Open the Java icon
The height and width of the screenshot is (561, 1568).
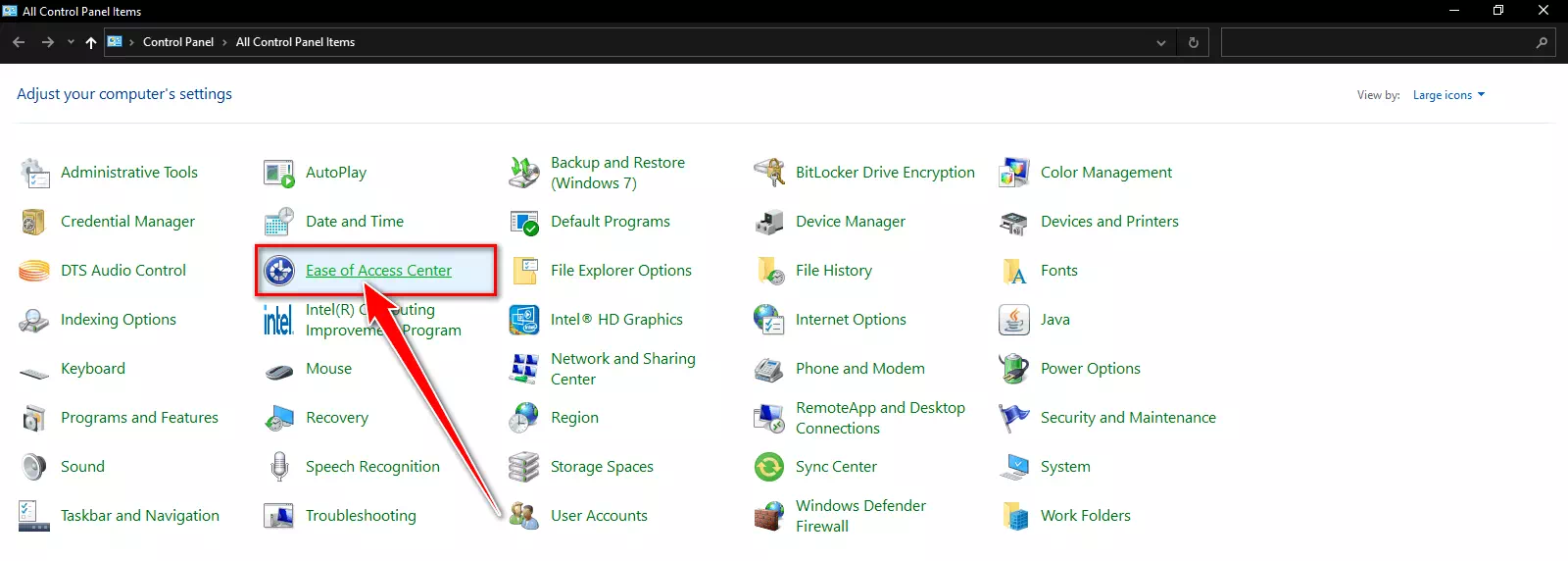pos(1014,320)
